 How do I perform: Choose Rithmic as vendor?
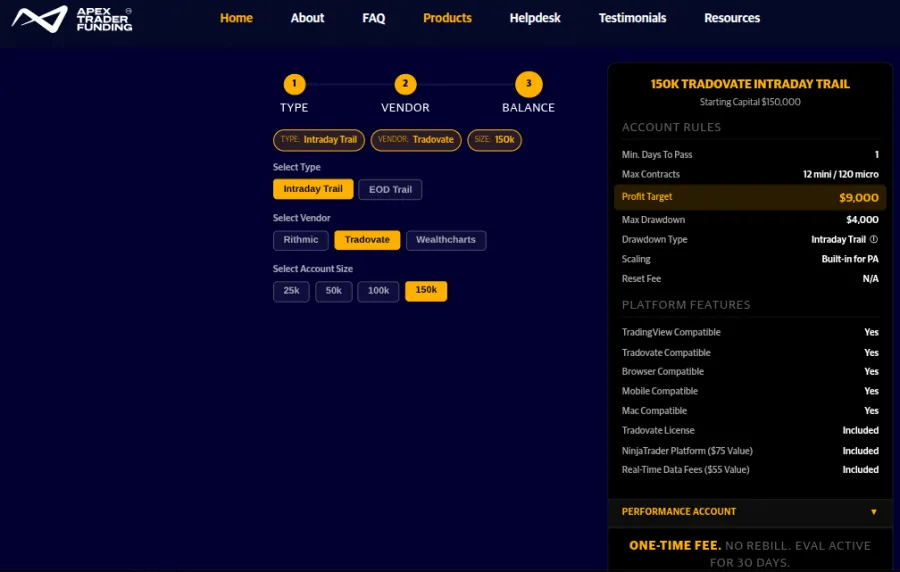point(301,240)
